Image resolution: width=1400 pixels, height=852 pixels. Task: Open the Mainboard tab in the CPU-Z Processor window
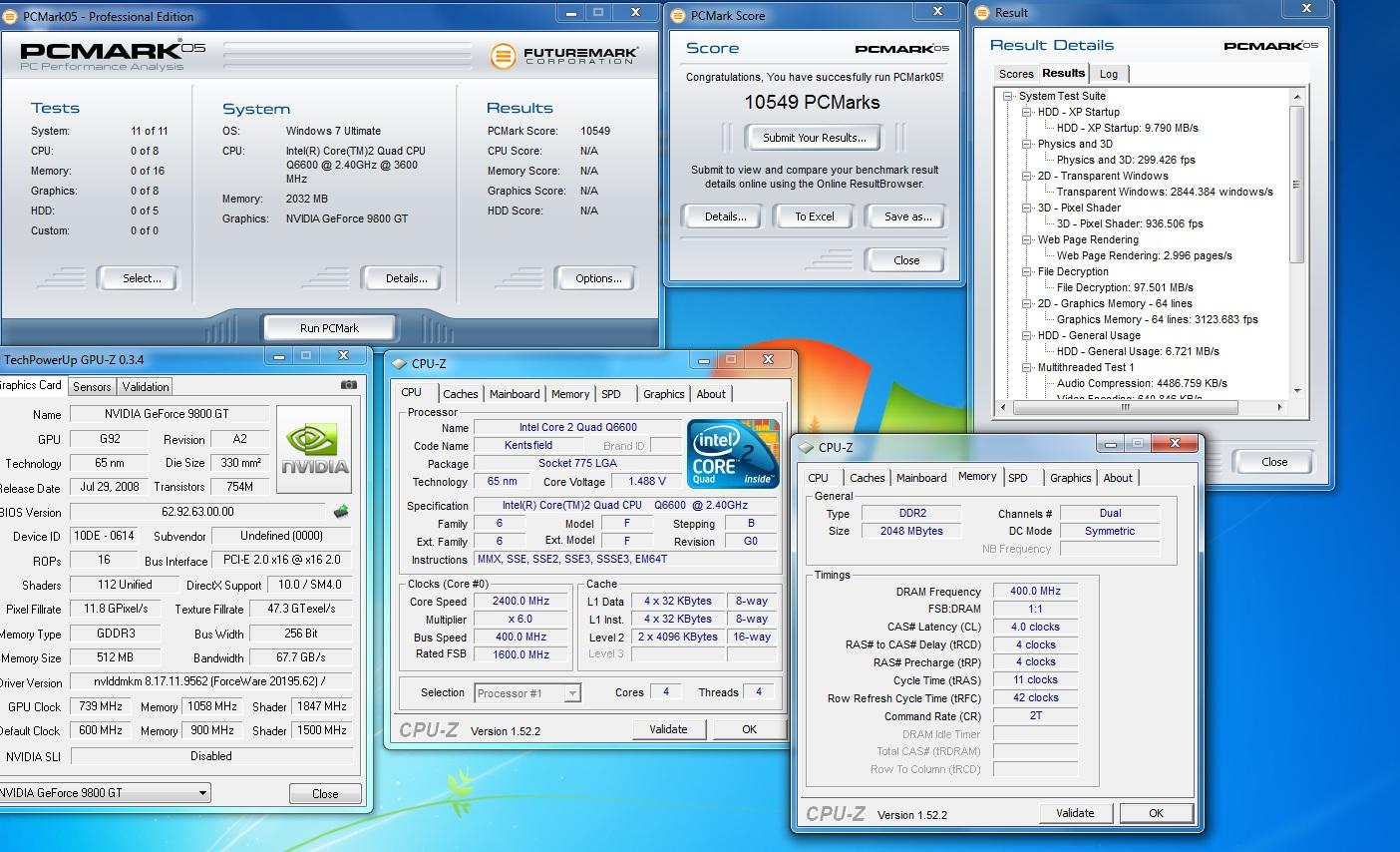(515, 394)
